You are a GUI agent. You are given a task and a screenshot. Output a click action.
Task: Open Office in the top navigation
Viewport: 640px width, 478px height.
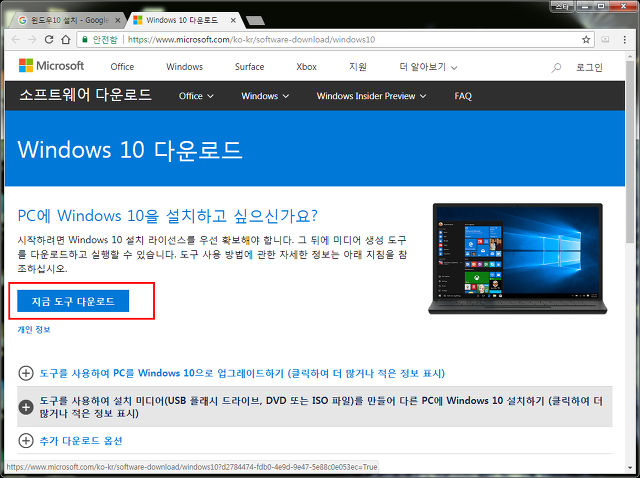(122, 67)
